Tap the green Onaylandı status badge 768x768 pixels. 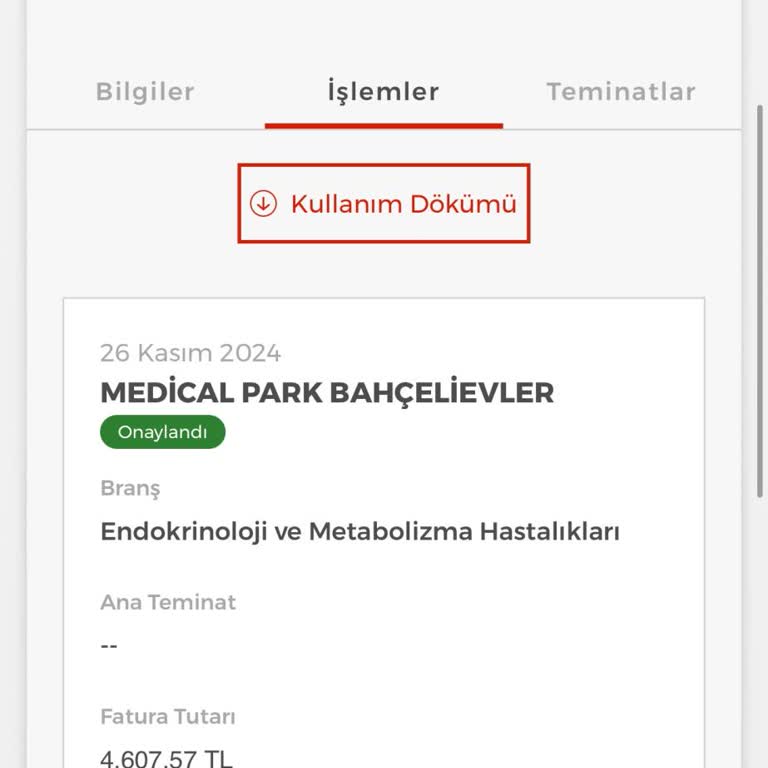163,432
